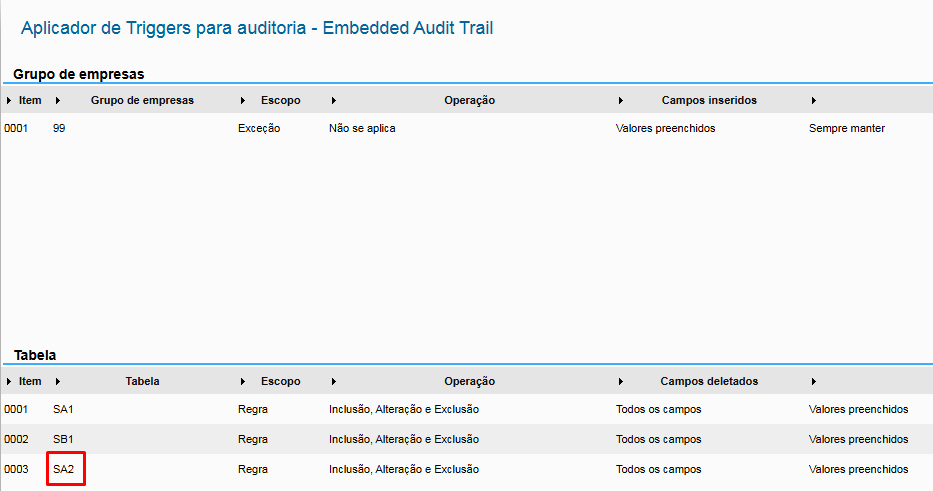Click Não se aplica operation cell
The height and width of the screenshot is (491, 933).
click(x=362, y=129)
